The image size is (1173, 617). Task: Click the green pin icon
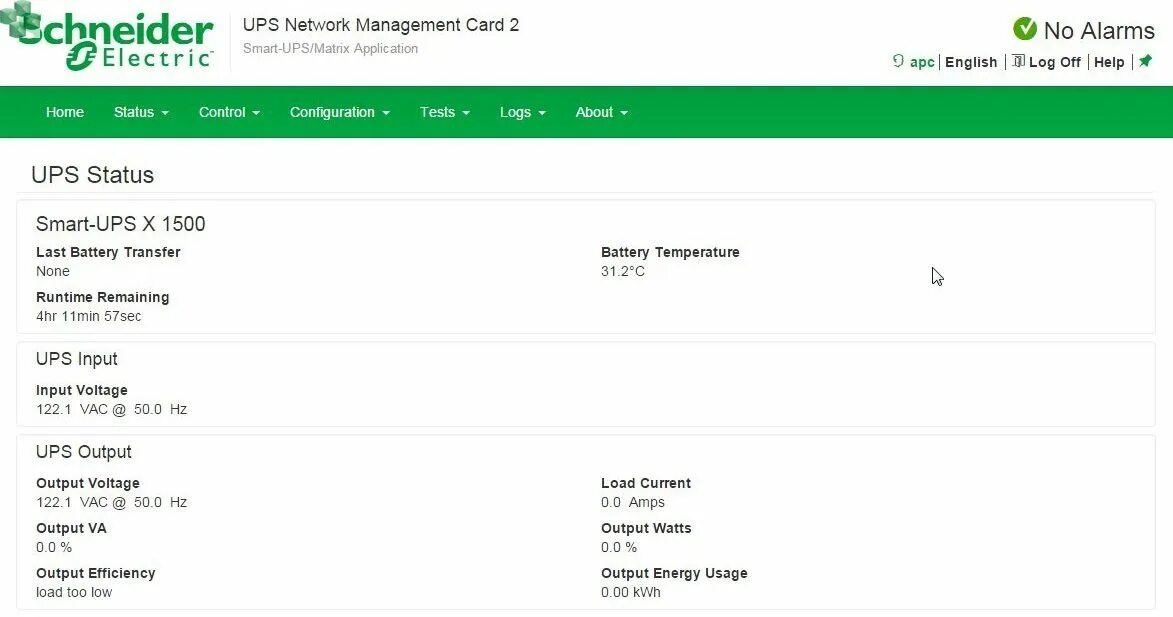click(1146, 61)
